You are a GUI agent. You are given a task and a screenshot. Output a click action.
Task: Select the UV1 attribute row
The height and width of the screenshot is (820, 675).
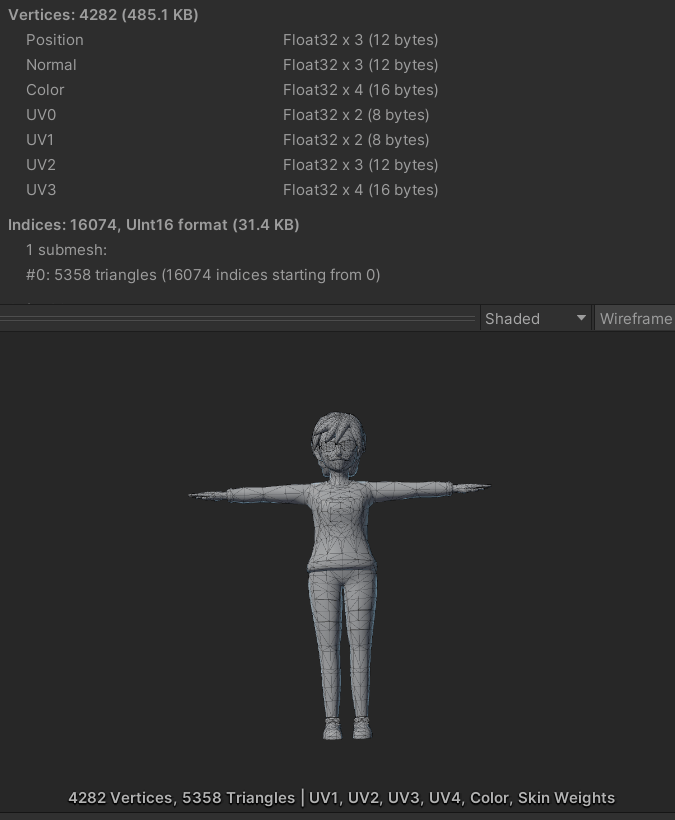(x=41, y=140)
